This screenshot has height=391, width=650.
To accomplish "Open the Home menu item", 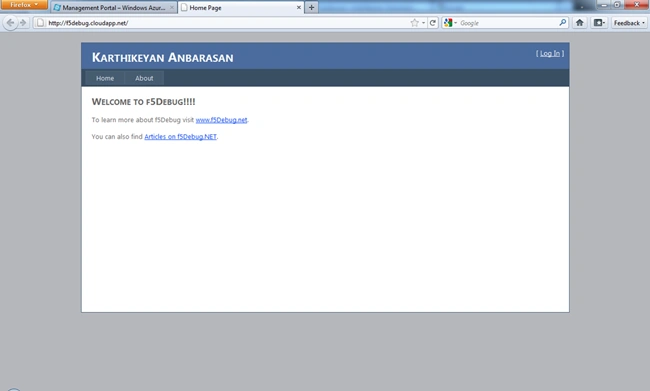I will 105,78.
